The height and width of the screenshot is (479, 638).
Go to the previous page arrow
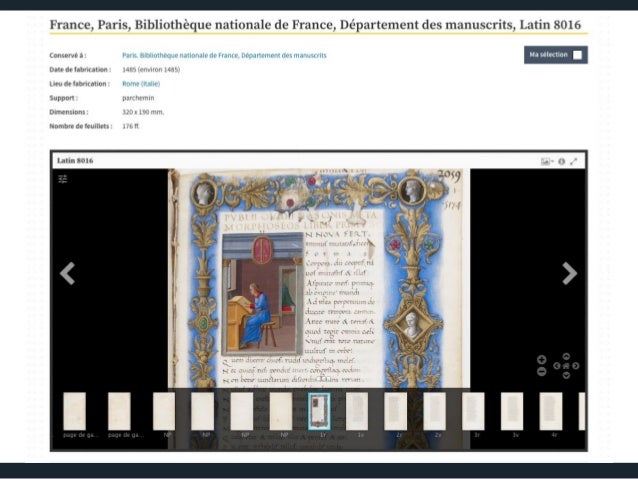[68, 273]
